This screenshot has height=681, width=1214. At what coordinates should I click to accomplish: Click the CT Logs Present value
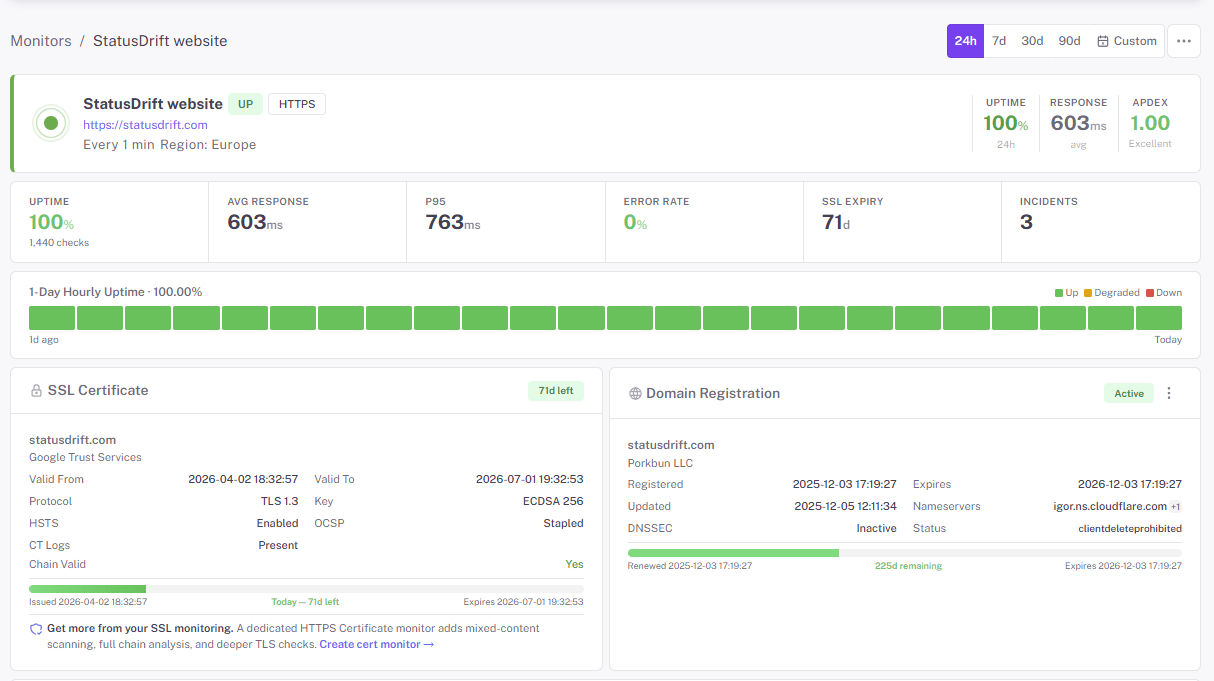pos(278,546)
